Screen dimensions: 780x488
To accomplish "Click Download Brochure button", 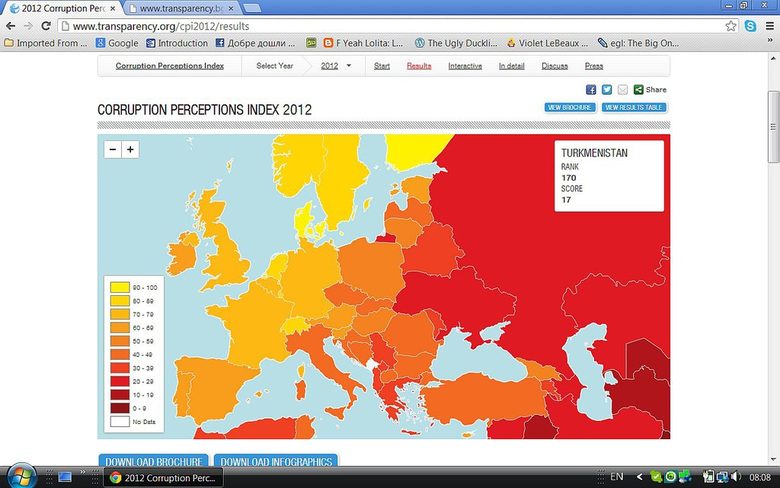I will tap(154, 461).
